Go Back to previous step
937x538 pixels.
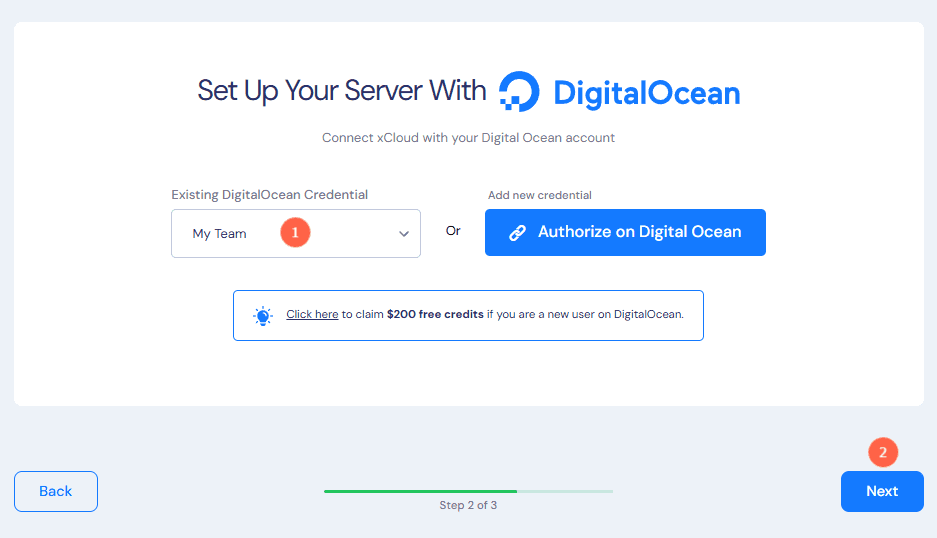click(x=56, y=491)
